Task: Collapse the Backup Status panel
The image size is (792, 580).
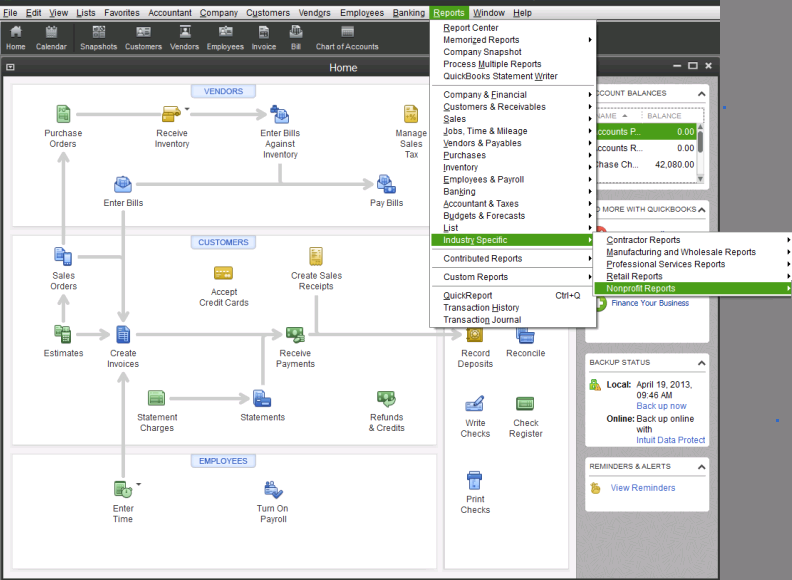Action: click(x=701, y=363)
